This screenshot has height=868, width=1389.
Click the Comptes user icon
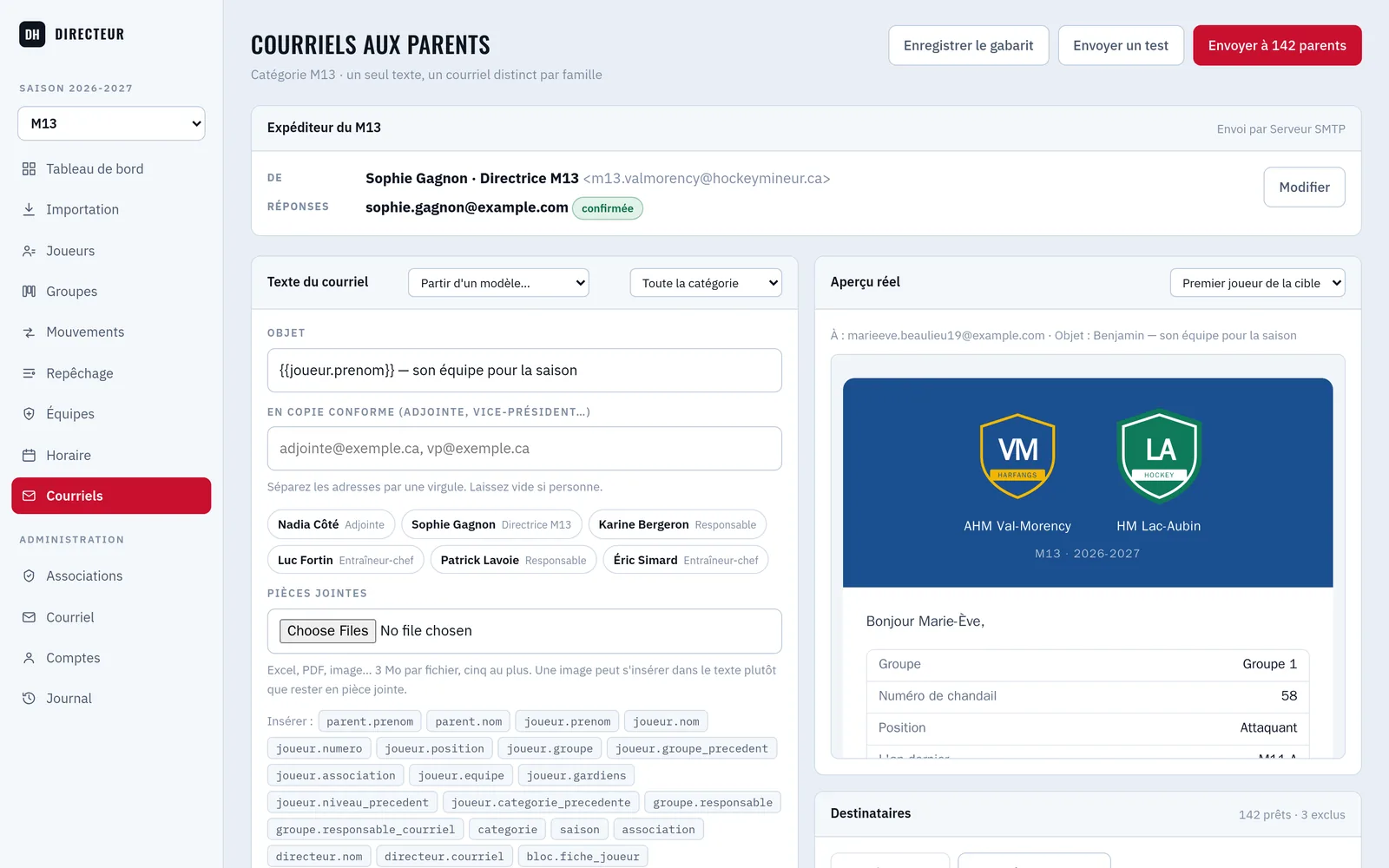29,658
